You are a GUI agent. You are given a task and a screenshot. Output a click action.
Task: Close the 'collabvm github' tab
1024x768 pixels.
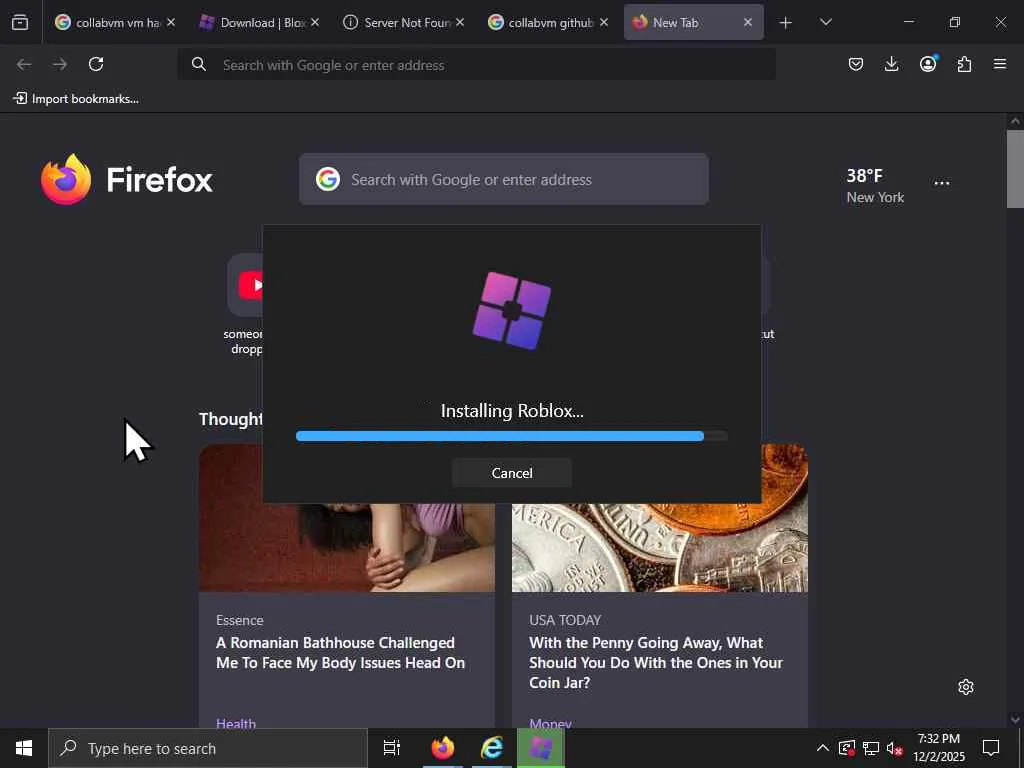[x=604, y=22]
